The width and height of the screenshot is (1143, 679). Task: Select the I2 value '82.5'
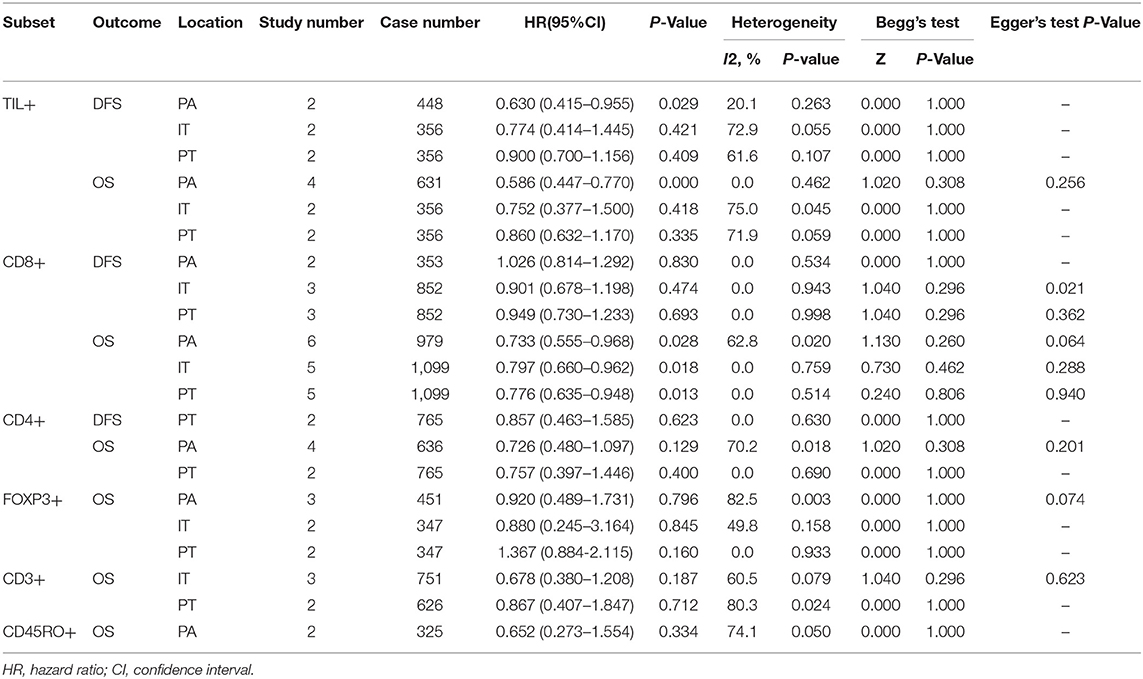point(742,500)
